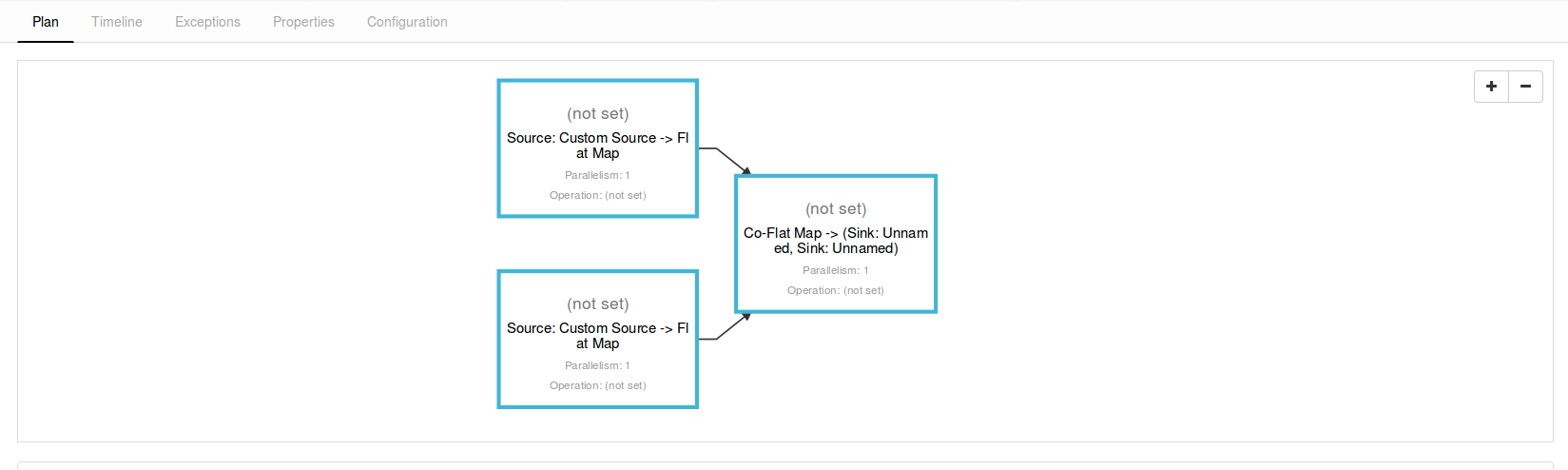Select the Co-Flat Map sink node
The image size is (1568, 470).
(x=836, y=241)
